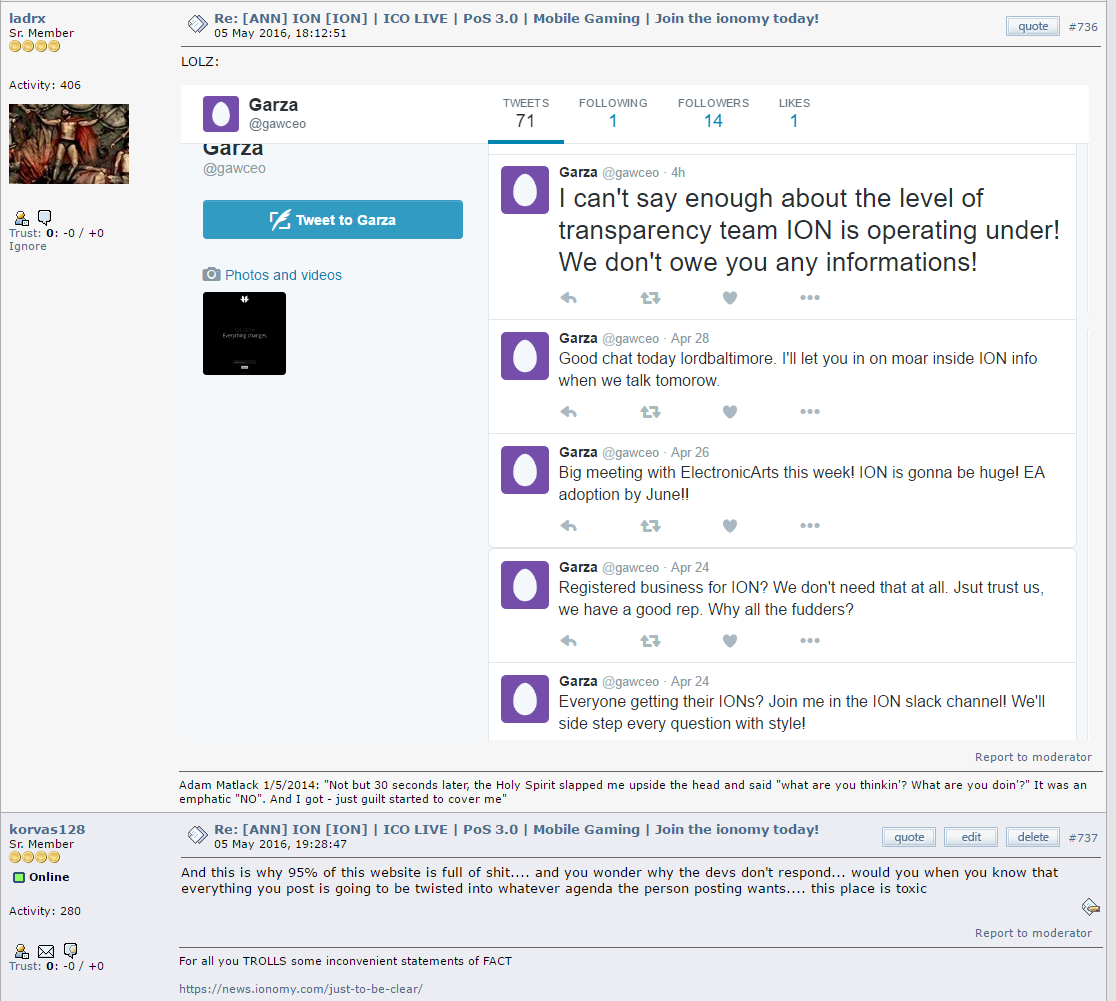
Task: Like the ElectronicArts meeting tweet
Action: [x=730, y=525]
